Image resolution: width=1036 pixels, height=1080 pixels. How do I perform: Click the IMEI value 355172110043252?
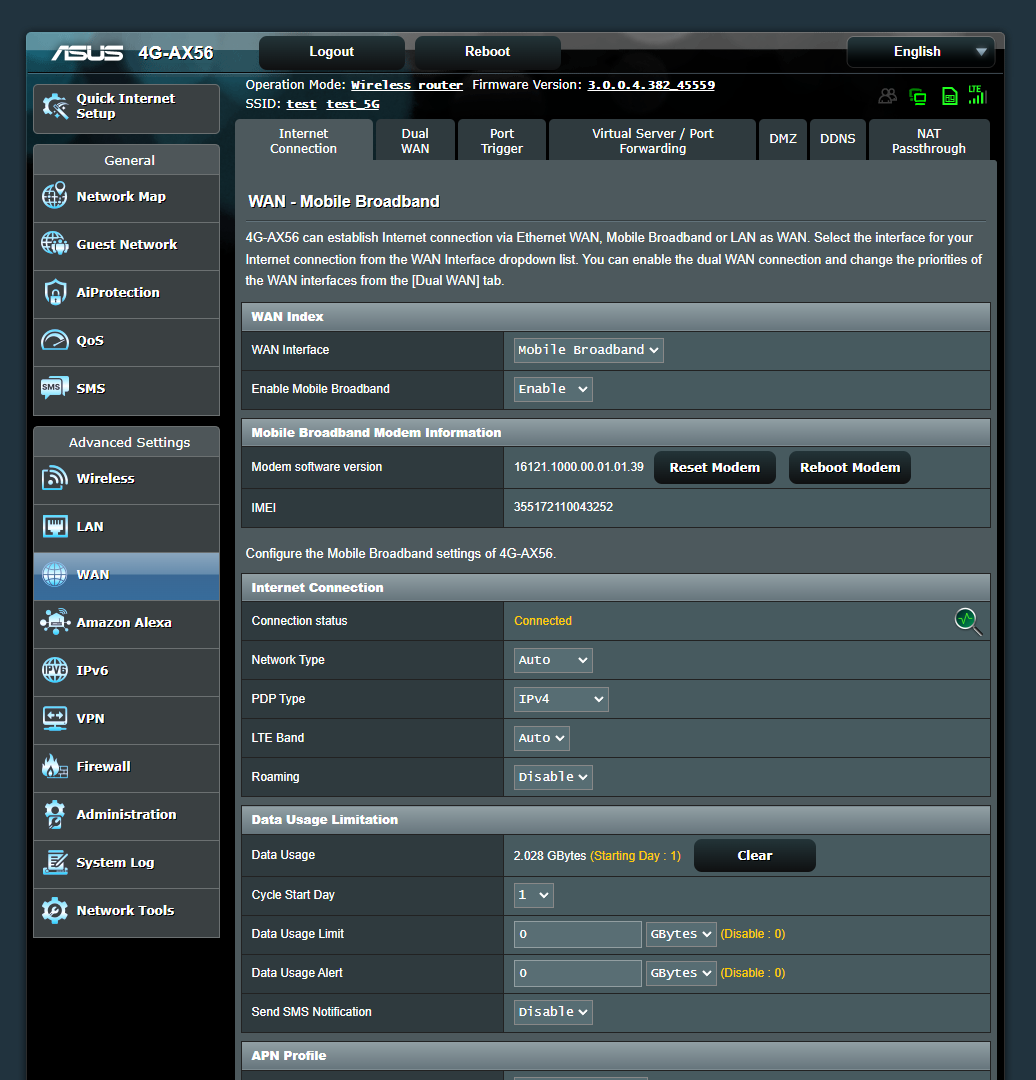[x=563, y=507]
